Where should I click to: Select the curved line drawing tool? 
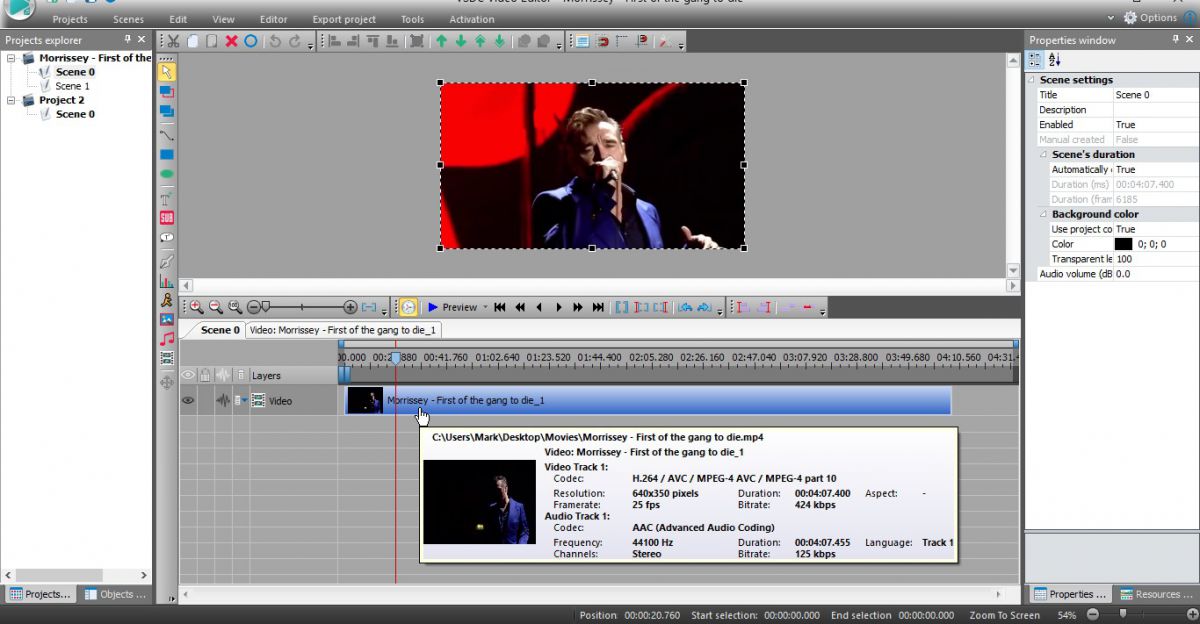click(167, 135)
